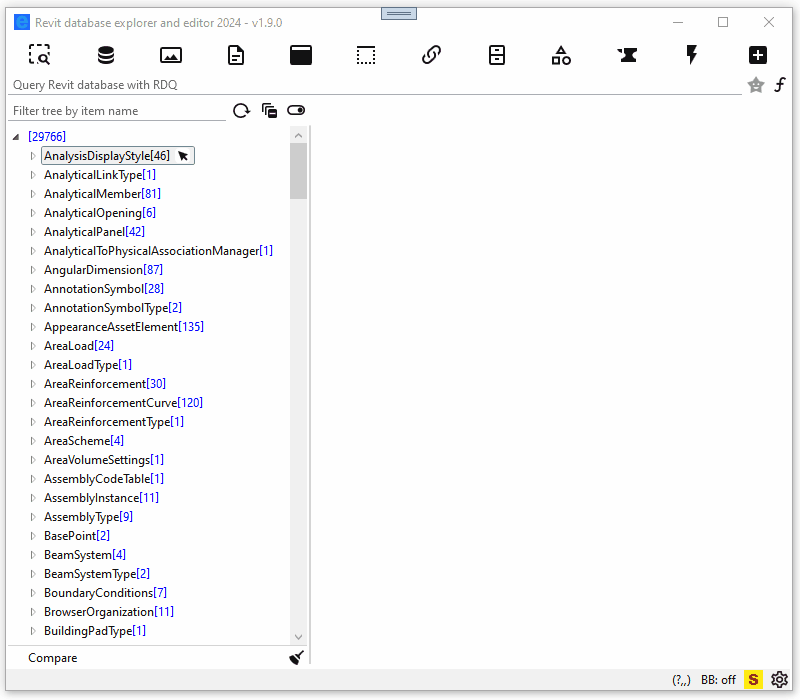Click the function script f icon
The image size is (800, 700).
click(780, 85)
